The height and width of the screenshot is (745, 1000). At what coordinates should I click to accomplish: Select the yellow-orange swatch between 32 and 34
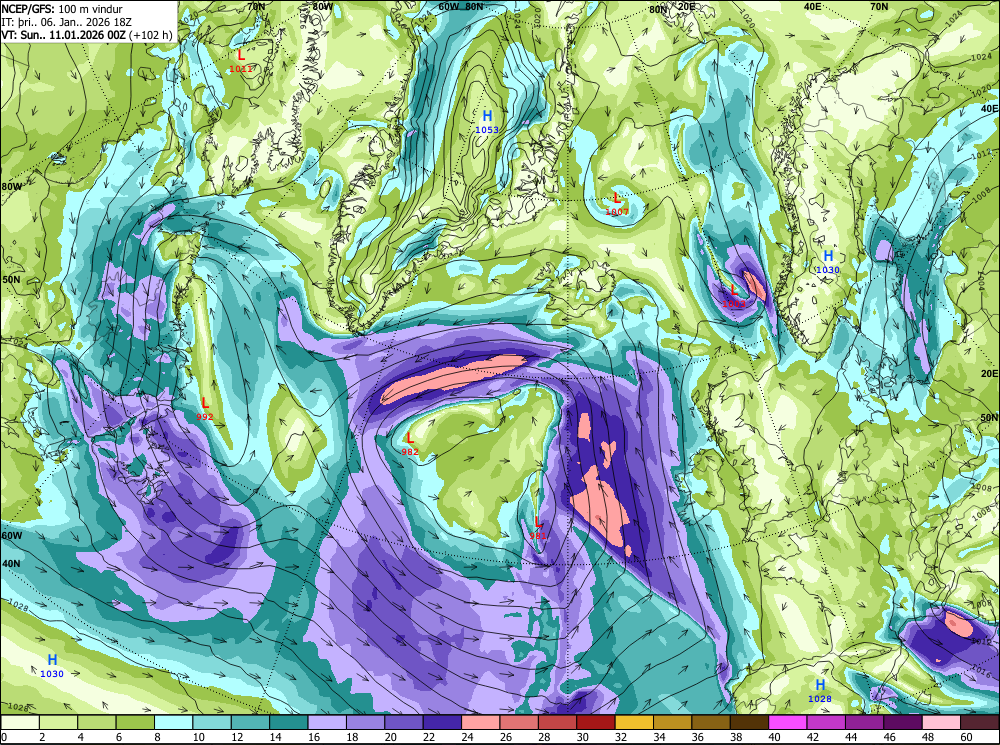pos(634,722)
